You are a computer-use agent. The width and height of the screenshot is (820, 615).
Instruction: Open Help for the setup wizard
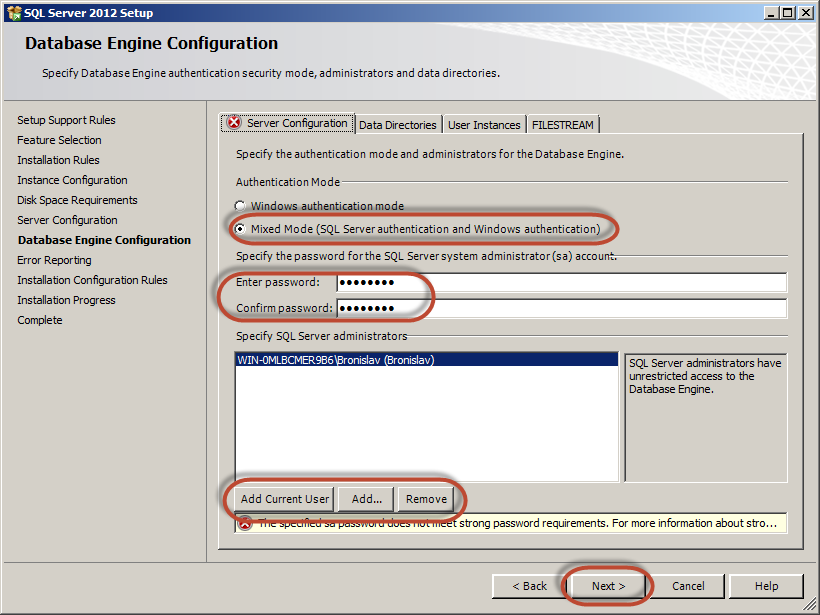coord(766,586)
